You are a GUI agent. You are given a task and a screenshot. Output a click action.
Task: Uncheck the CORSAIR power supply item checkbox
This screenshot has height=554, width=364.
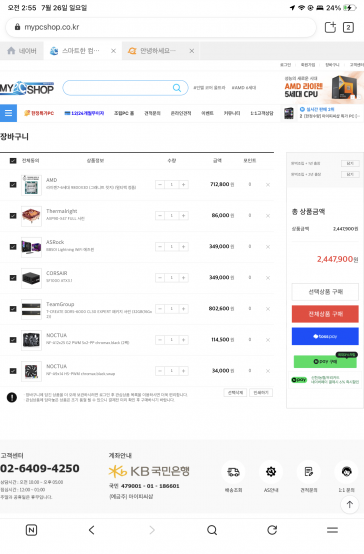pos(13,278)
